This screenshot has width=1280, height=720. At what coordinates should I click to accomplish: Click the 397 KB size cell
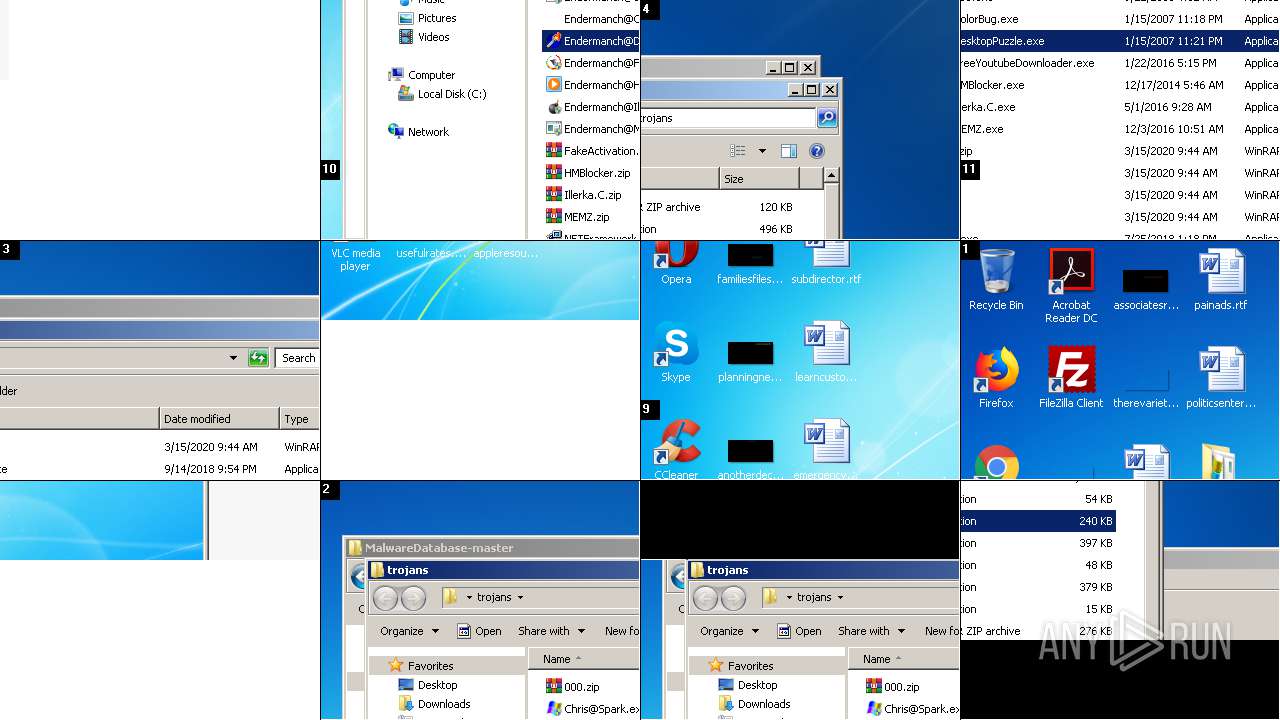[1096, 543]
